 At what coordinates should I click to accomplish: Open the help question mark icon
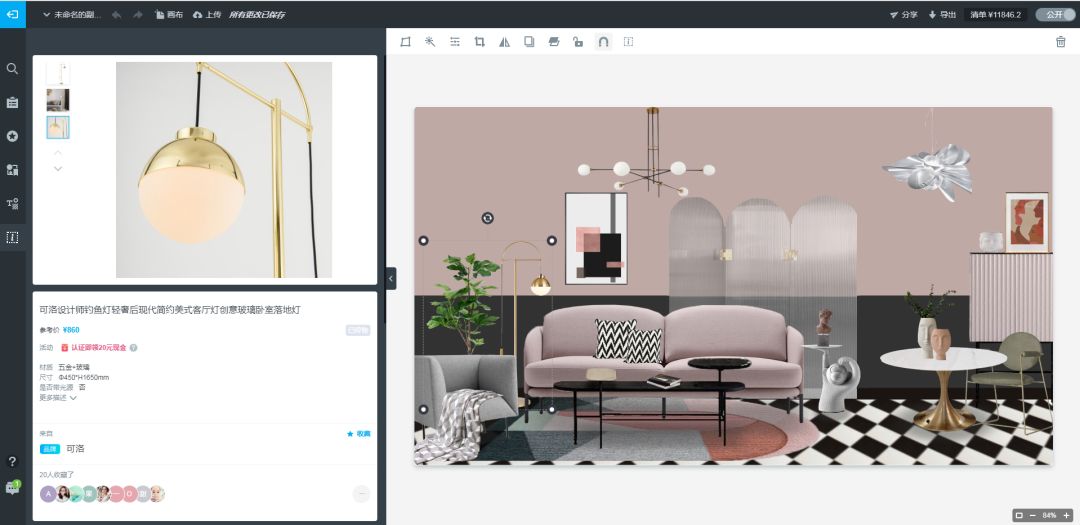(12, 462)
